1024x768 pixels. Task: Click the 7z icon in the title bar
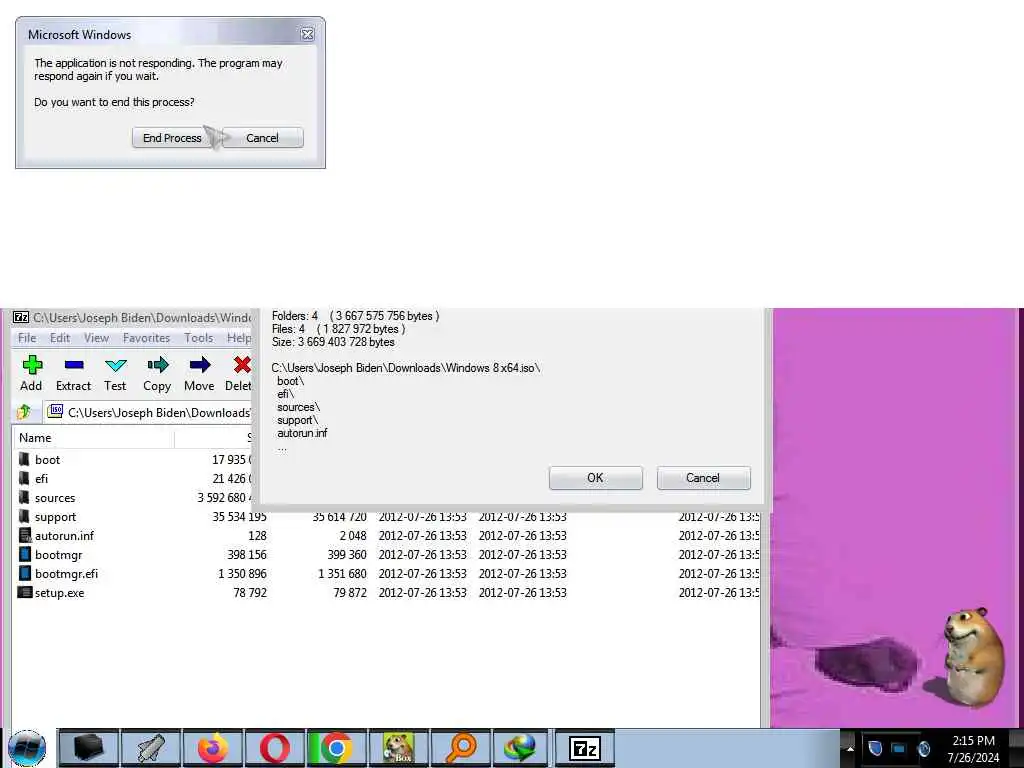(21, 317)
